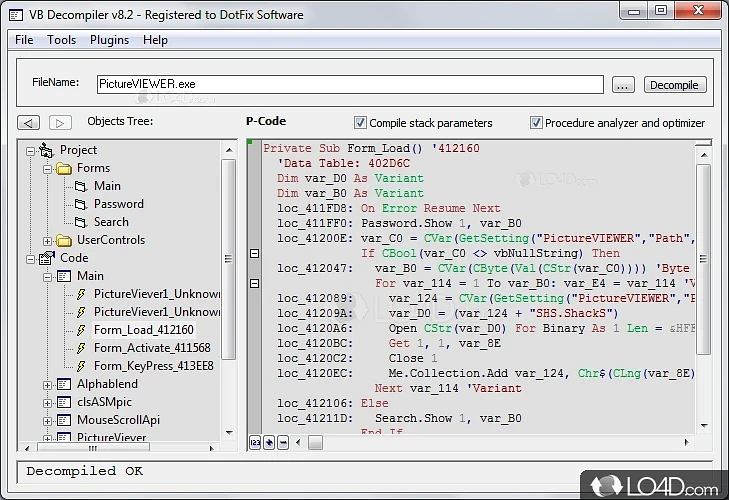This screenshot has width=729, height=500.
Task: Collapse the Main module node under Code
Action: tap(47, 277)
